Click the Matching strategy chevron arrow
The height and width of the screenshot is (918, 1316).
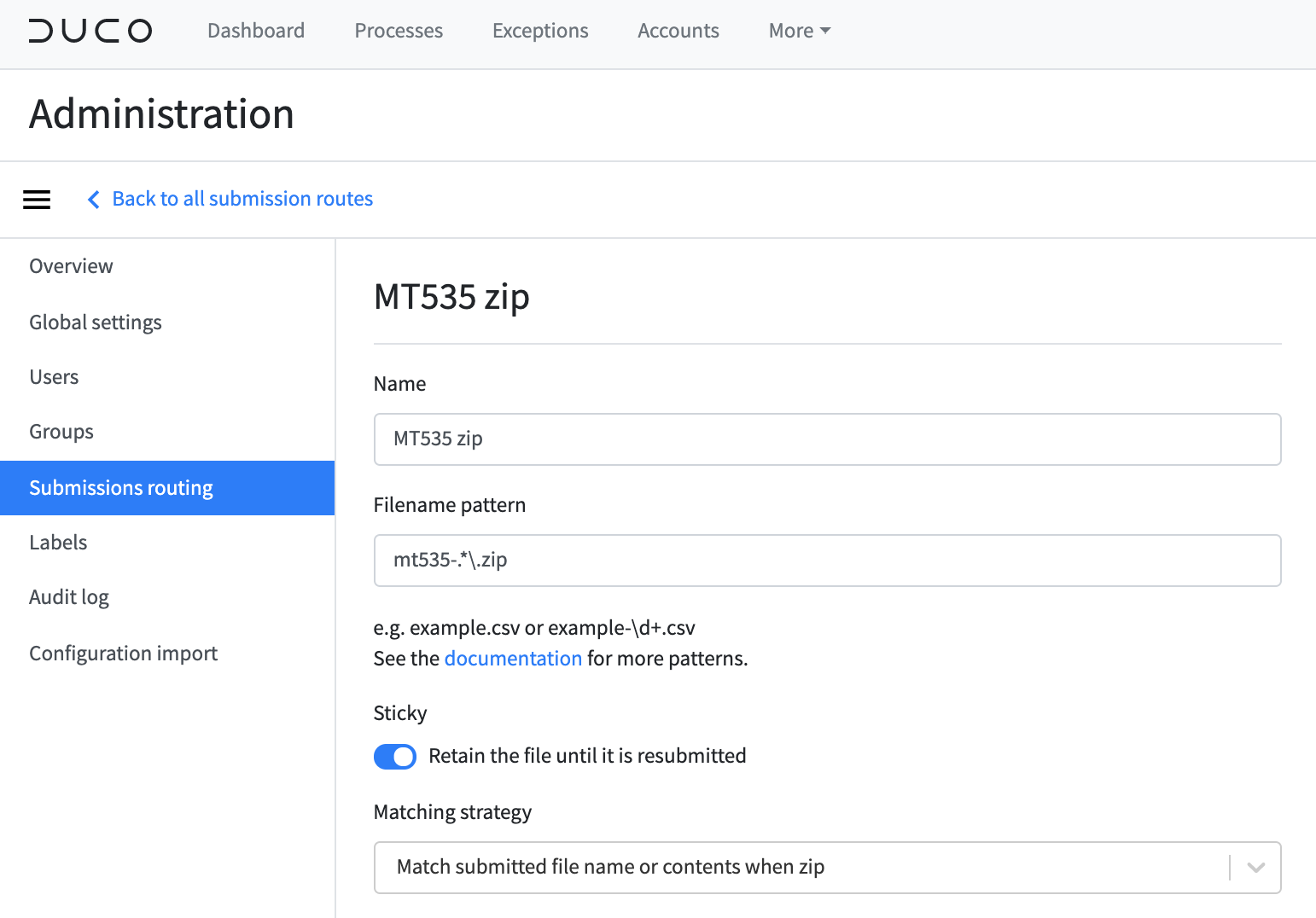pyautogui.click(x=1255, y=868)
